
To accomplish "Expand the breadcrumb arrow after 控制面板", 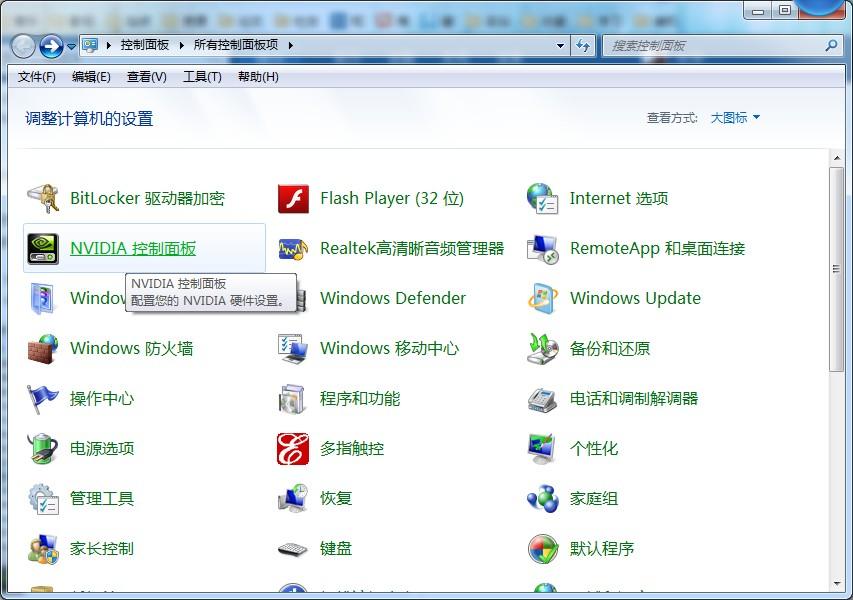I will [x=182, y=46].
